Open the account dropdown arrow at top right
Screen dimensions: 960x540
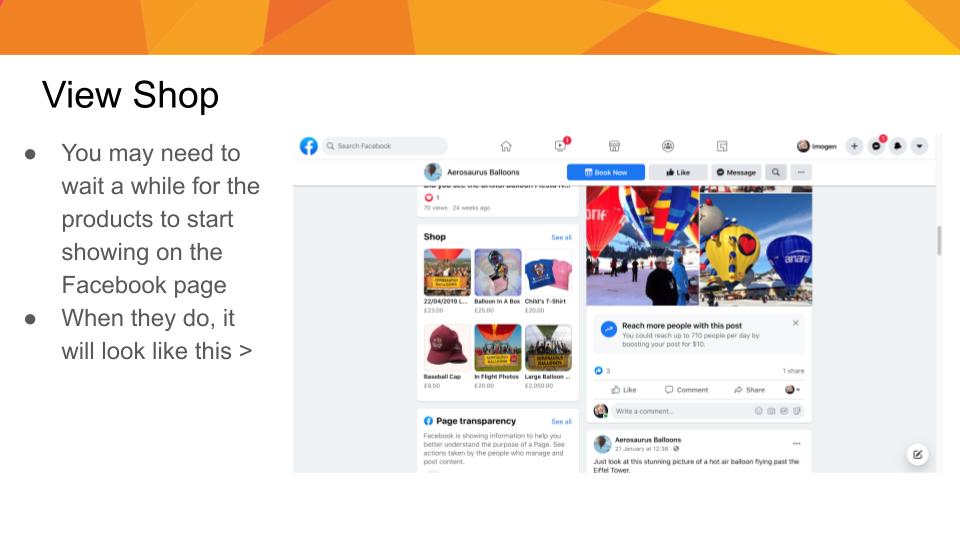[919, 146]
